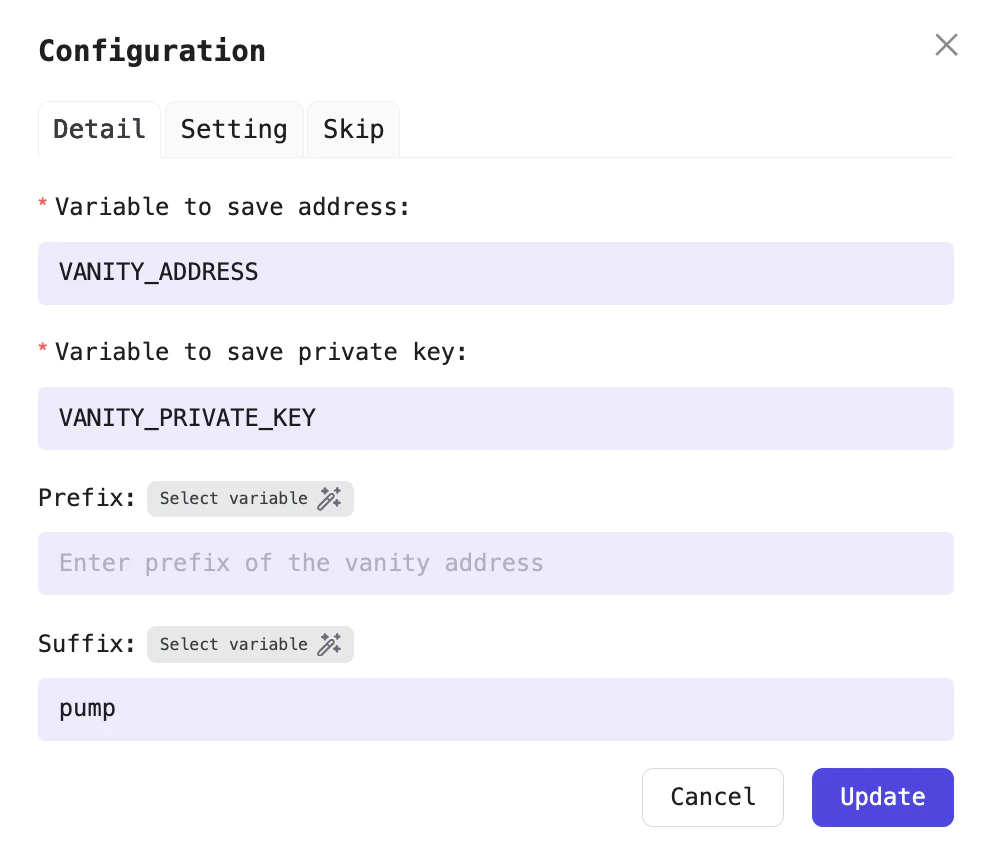Open Select variable dropdown for Suffix

click(x=250, y=644)
